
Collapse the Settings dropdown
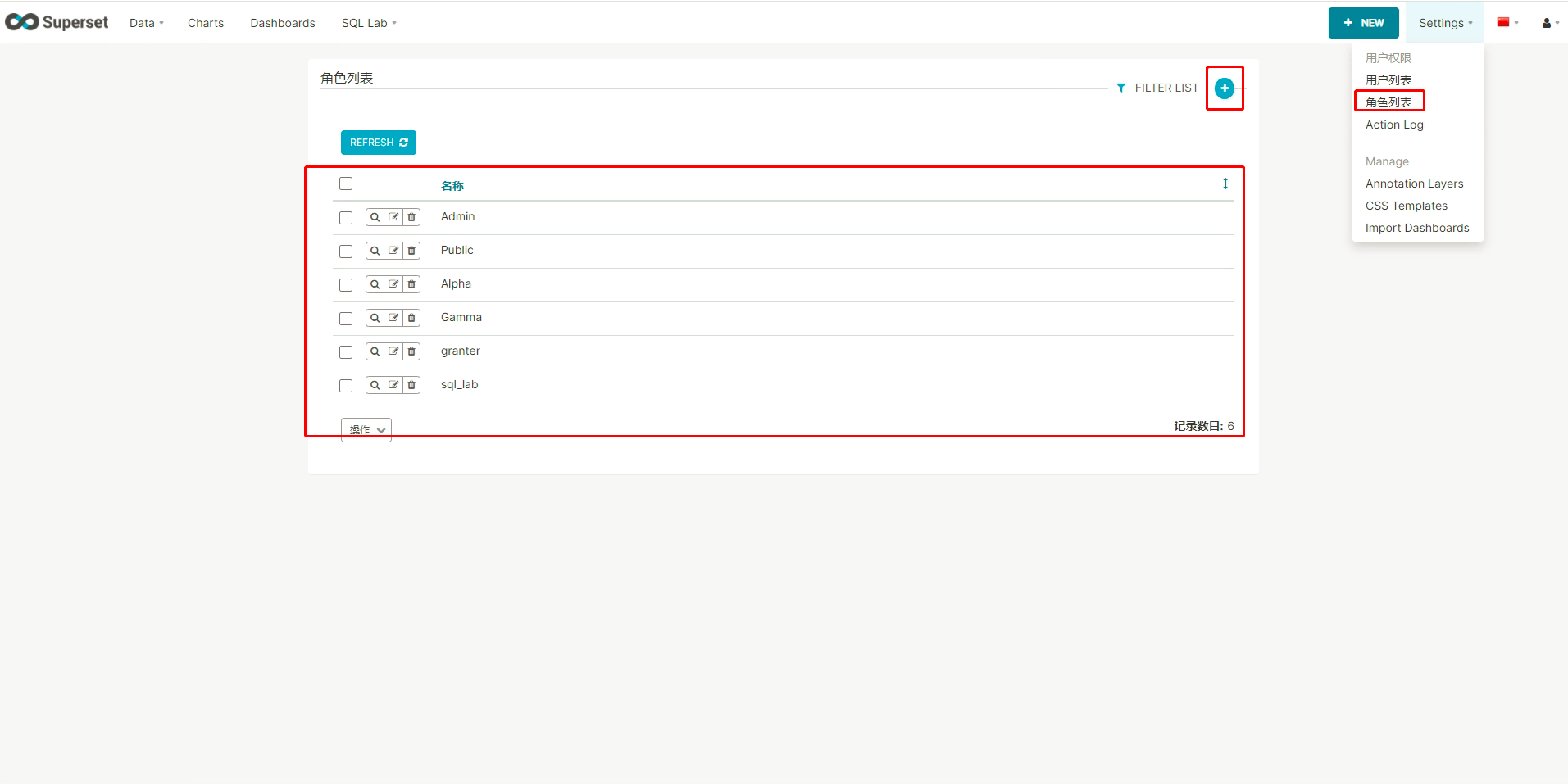tap(1445, 23)
